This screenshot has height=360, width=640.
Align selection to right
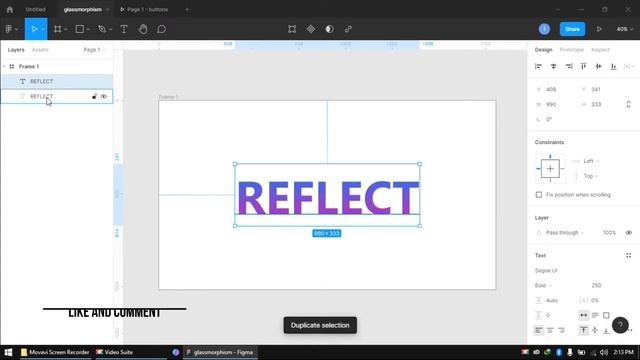click(x=569, y=66)
